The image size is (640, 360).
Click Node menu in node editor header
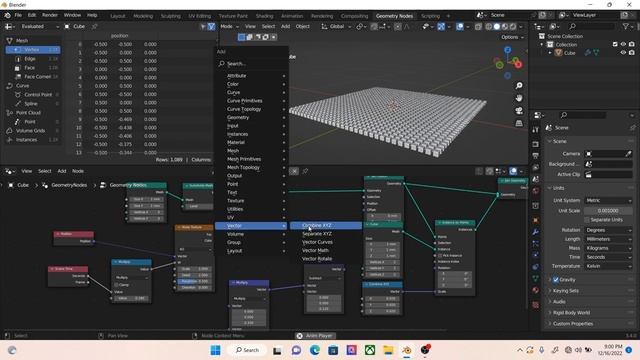pos(78,171)
